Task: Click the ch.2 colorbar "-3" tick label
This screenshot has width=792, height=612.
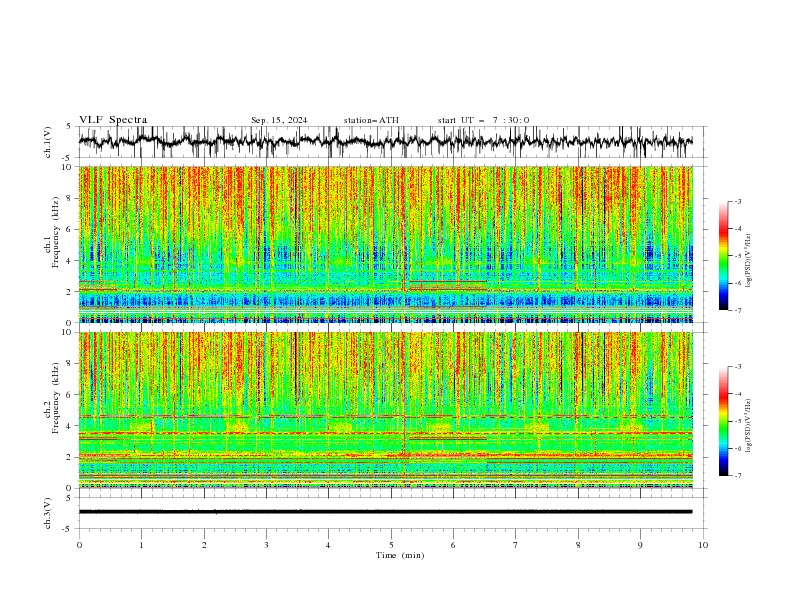Action: 738,367
